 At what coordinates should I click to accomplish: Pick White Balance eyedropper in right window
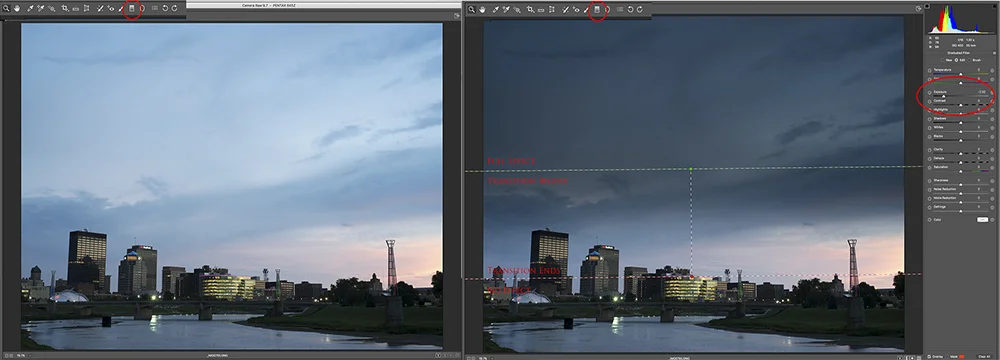(496, 10)
